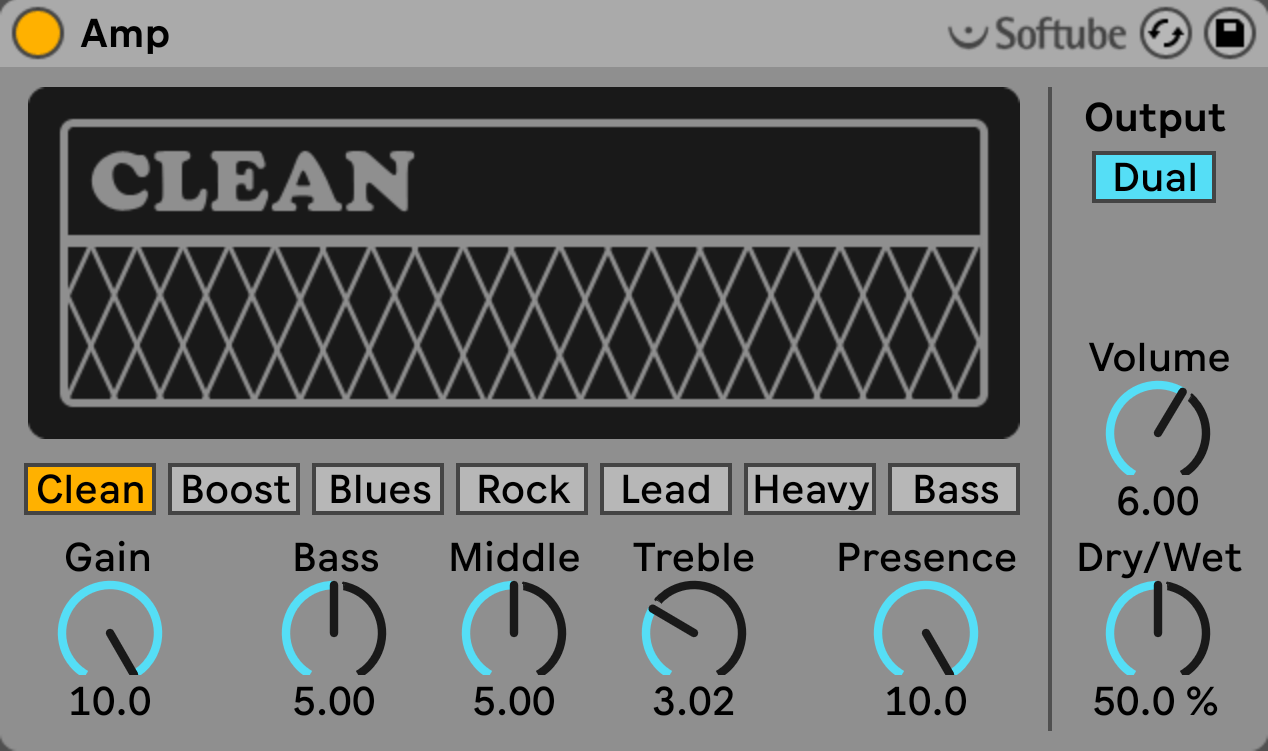
Task: Choose the Lead amp model
Action: [x=666, y=489]
